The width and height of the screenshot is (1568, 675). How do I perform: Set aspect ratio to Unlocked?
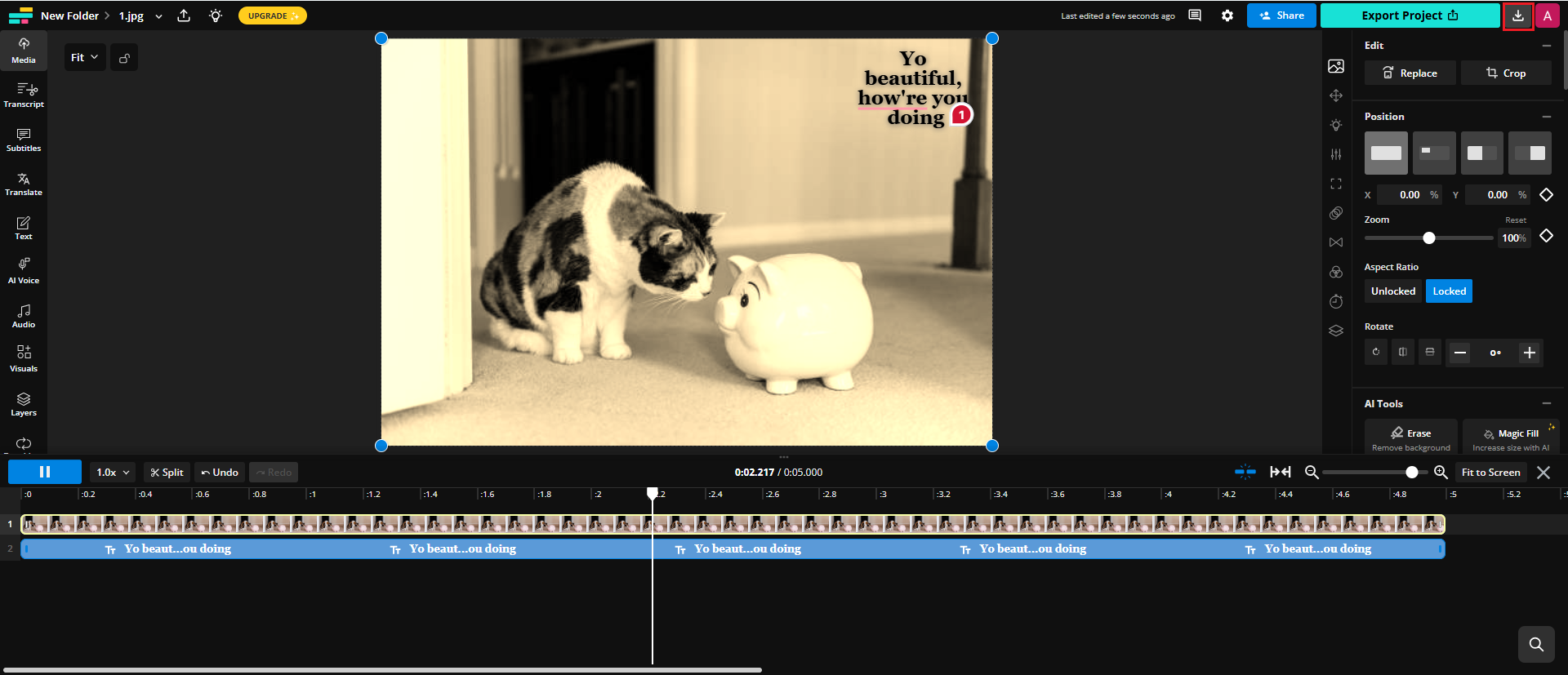1393,291
